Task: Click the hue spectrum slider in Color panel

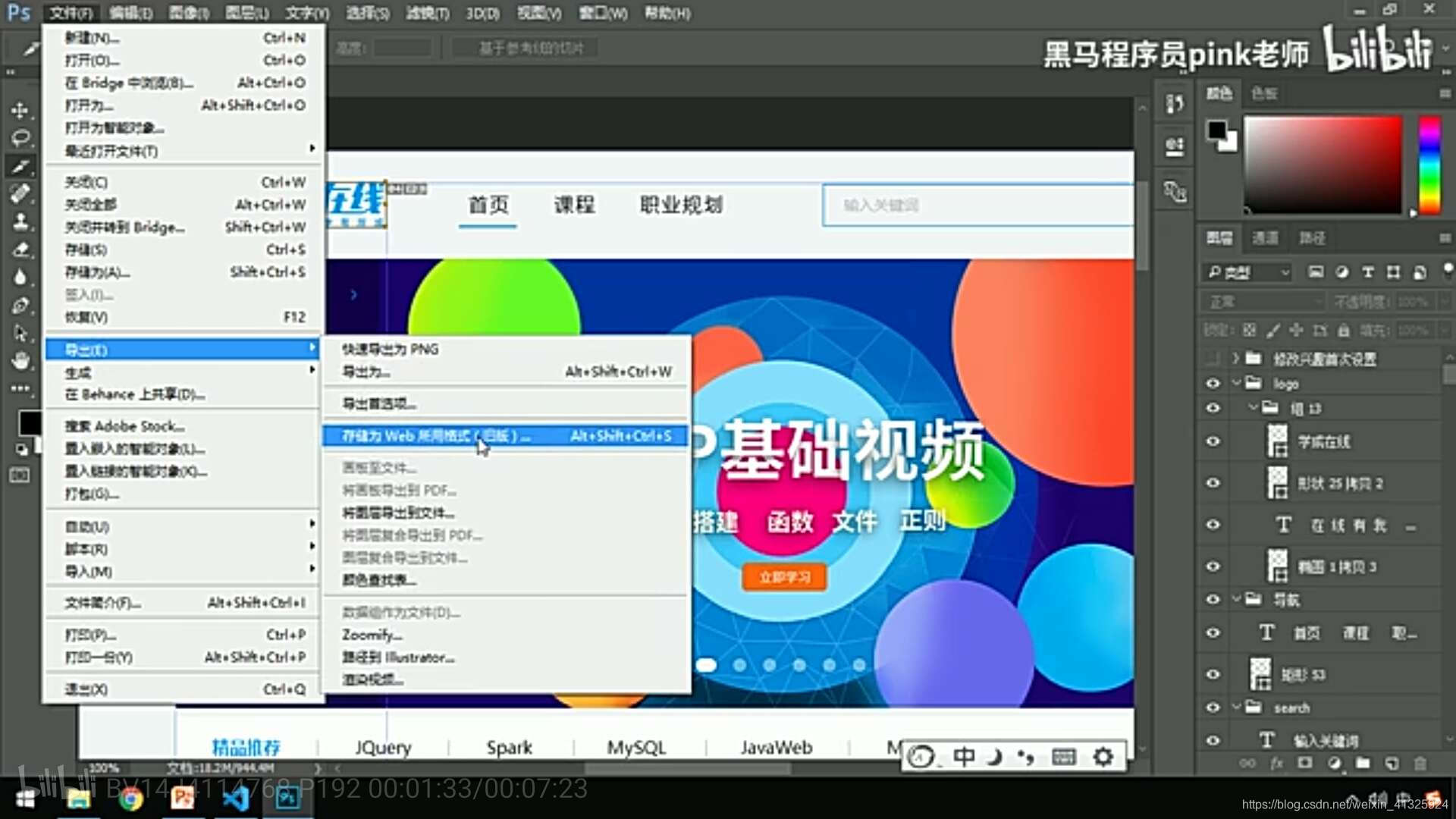Action: point(1429,165)
